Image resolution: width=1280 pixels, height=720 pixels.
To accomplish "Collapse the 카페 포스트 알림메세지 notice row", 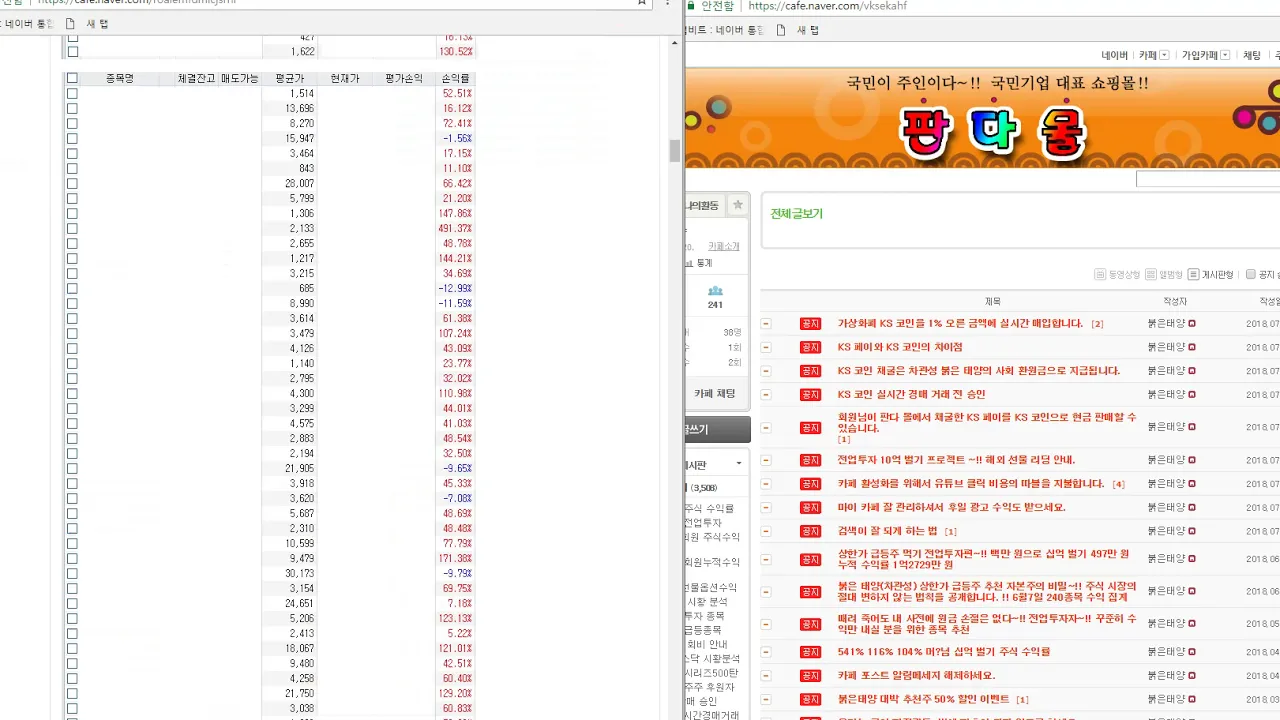I will coord(766,676).
